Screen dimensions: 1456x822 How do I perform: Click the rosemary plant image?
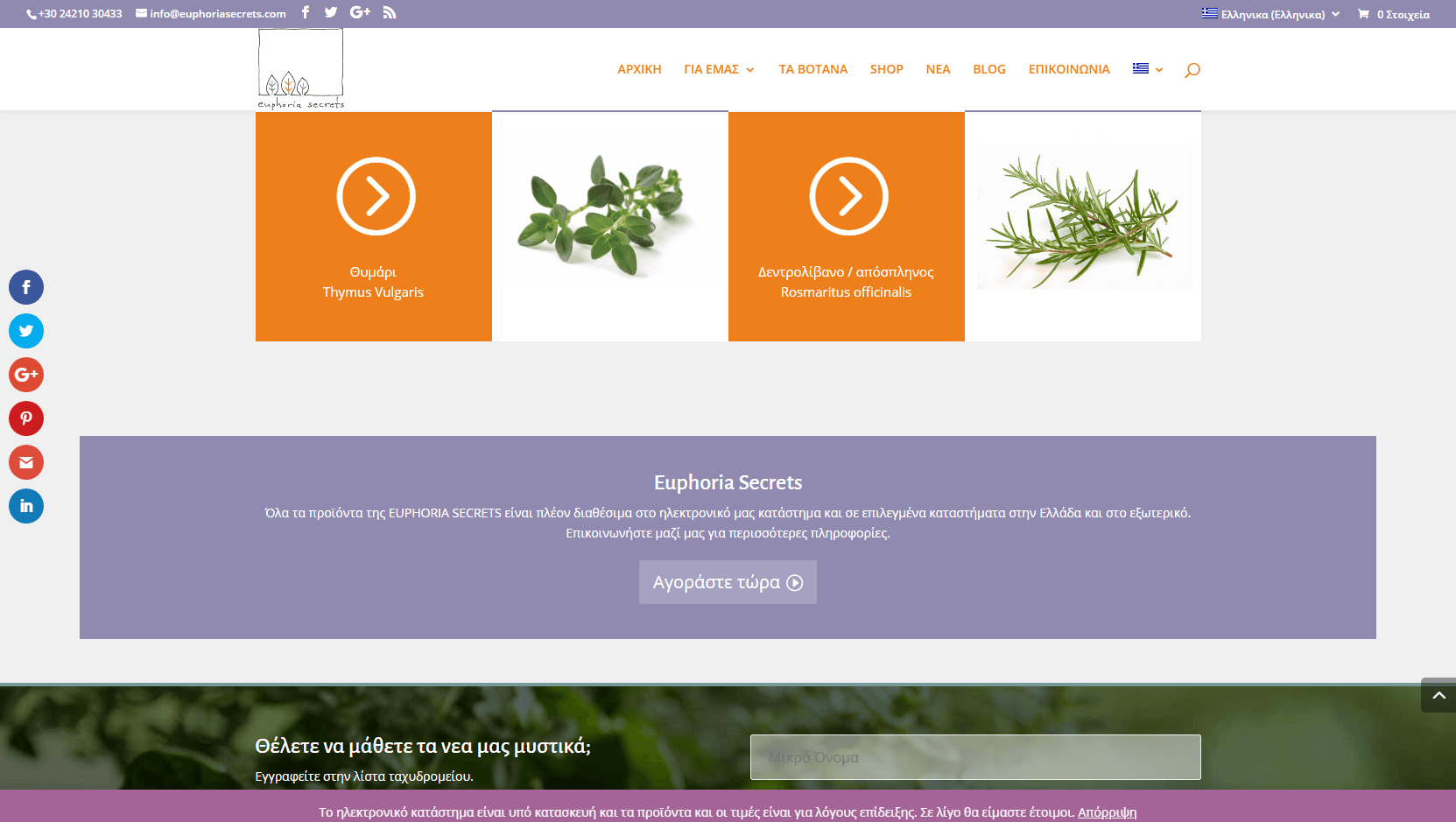click(x=1084, y=217)
